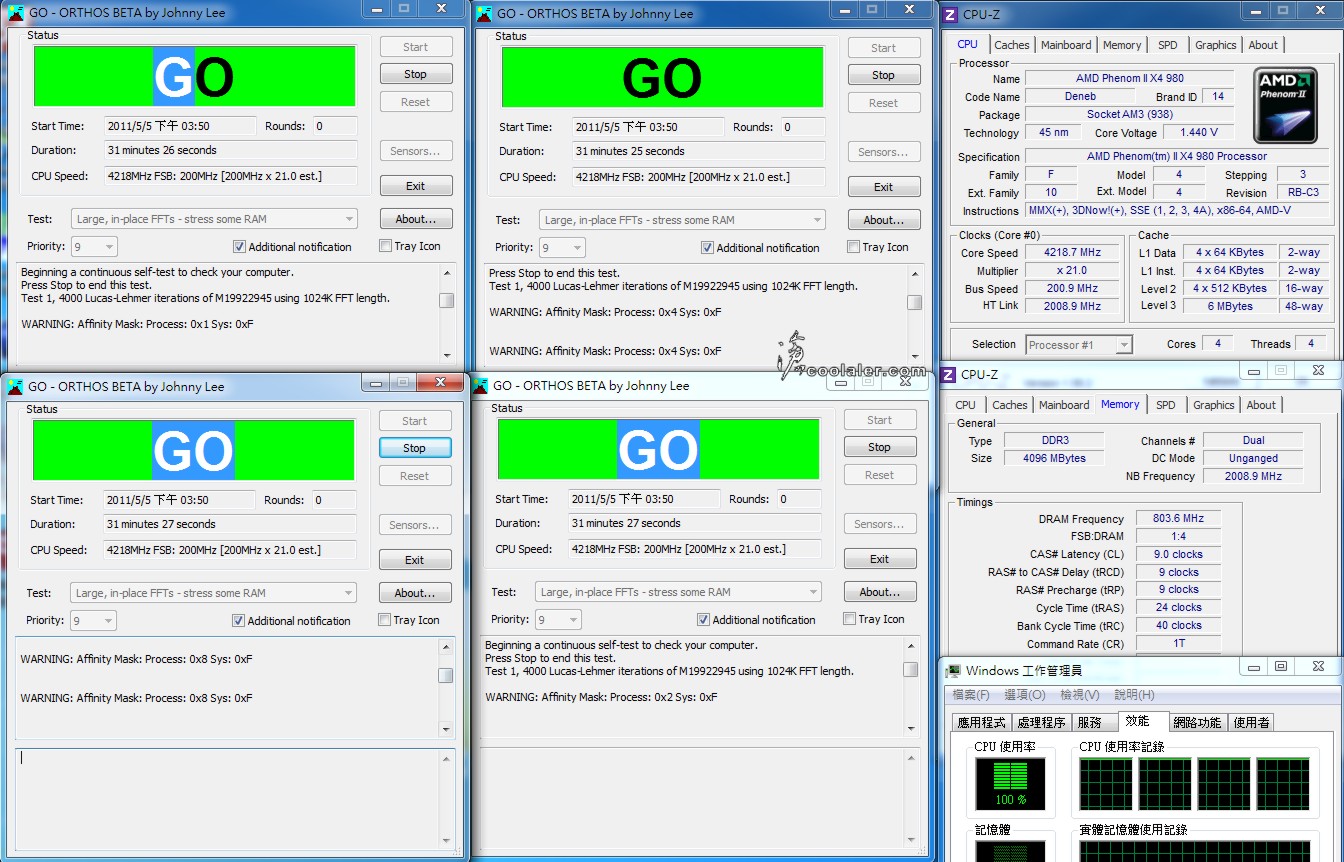Stop the test in 0x4 ORTHOS window

click(884, 75)
